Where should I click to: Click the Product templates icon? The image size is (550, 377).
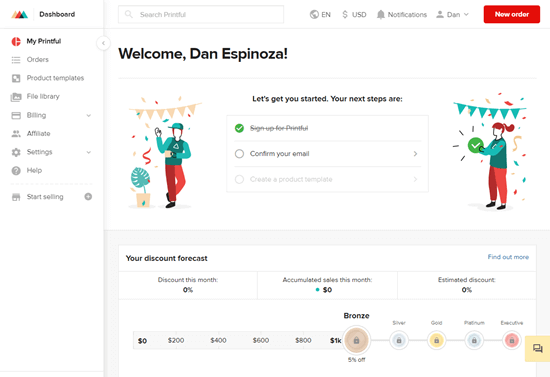(x=16, y=78)
